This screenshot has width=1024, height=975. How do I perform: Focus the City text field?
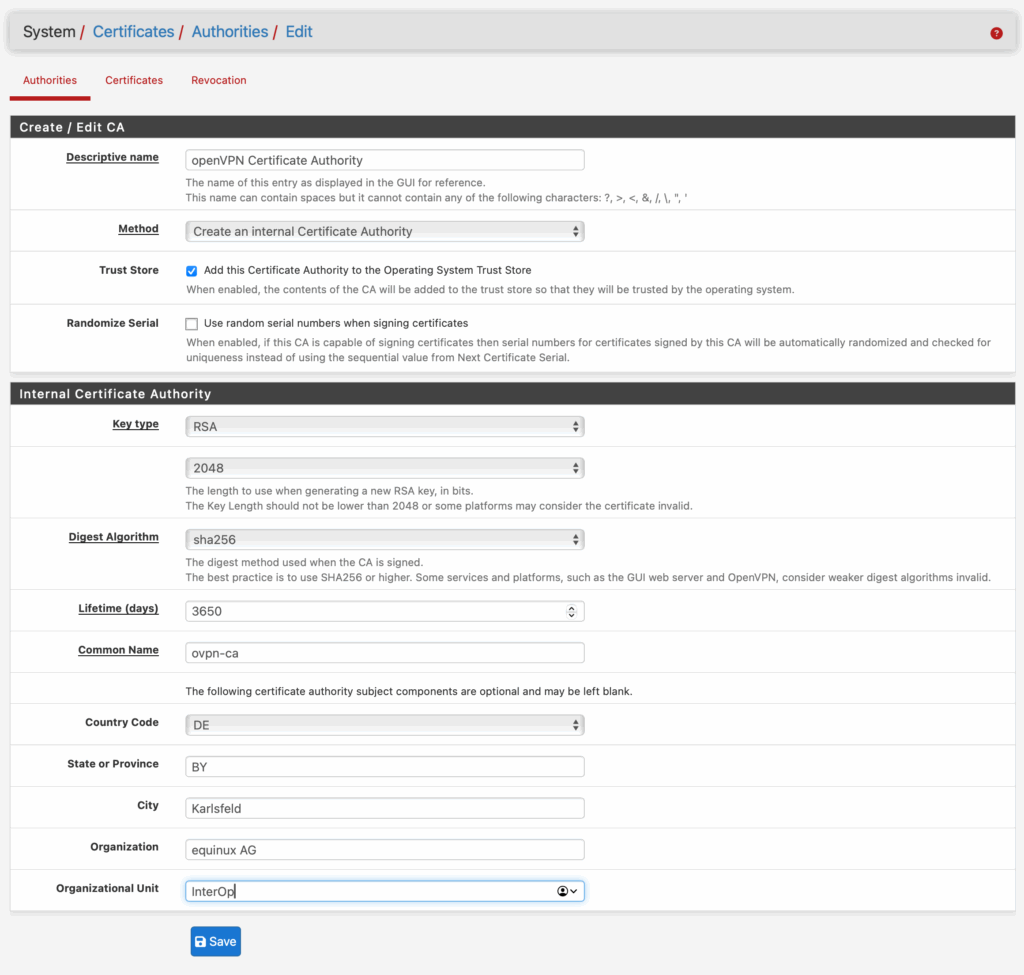pos(384,808)
